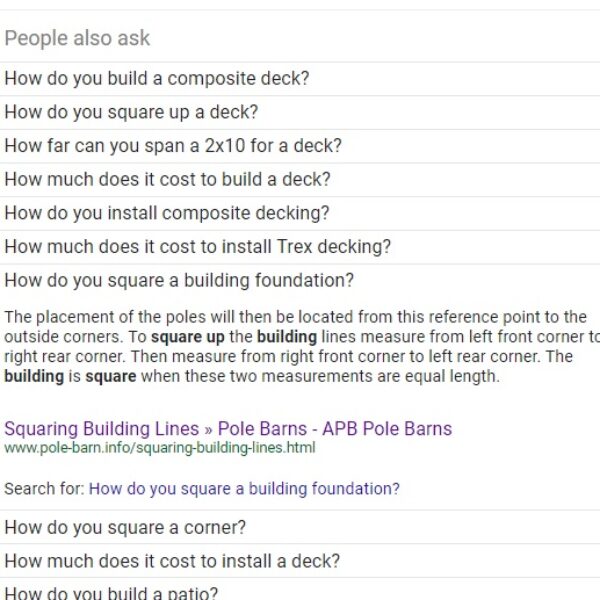This screenshot has height=600, width=600.
Task: Expand 'How much does it cost to install a deck?'
Action: coord(171,561)
